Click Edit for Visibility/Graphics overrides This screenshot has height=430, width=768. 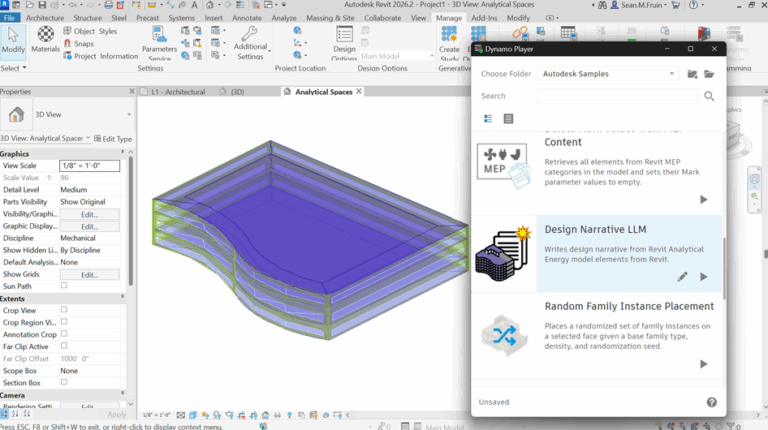[89, 214]
